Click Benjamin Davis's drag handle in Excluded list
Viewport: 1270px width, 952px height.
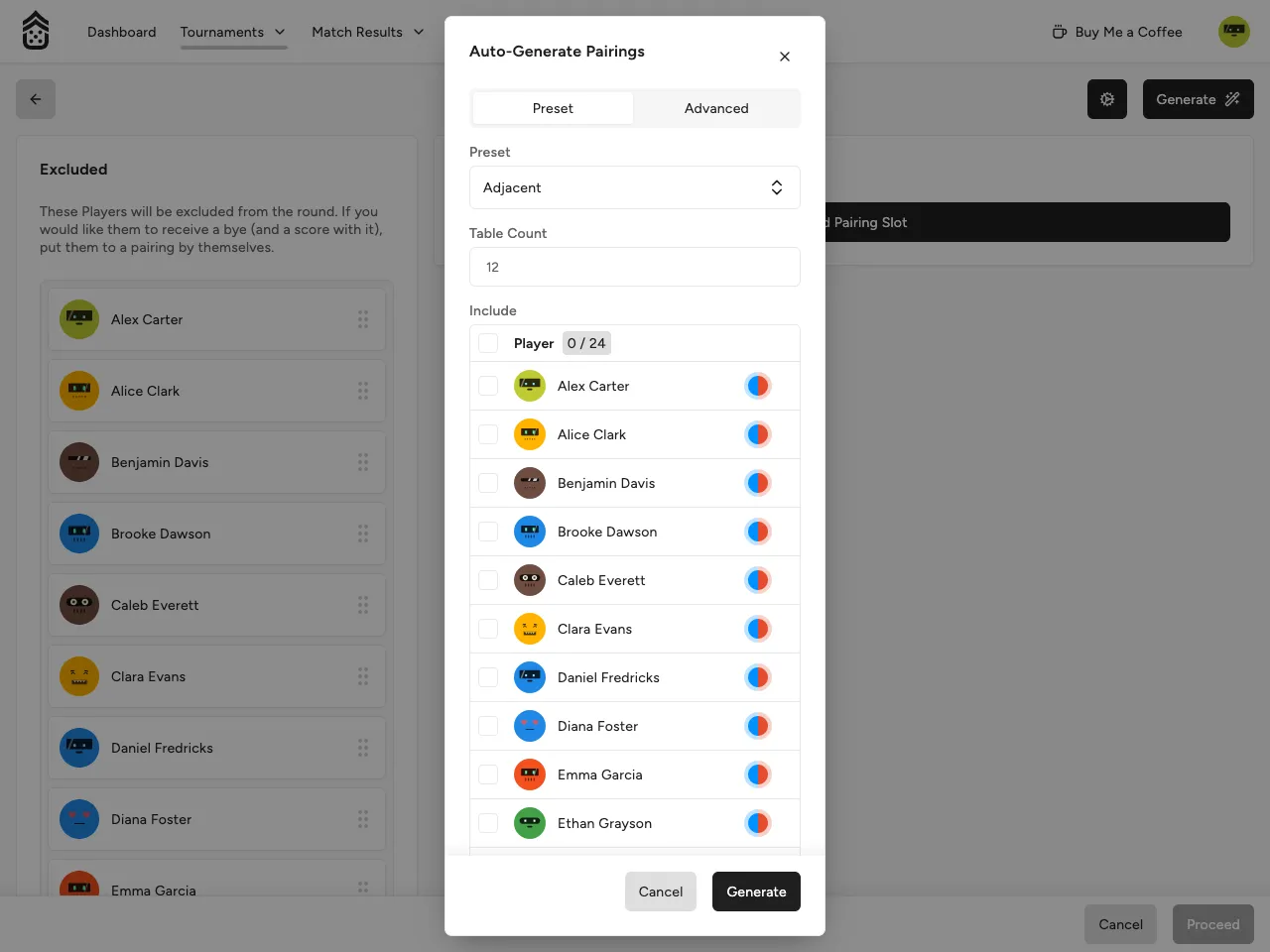click(363, 462)
